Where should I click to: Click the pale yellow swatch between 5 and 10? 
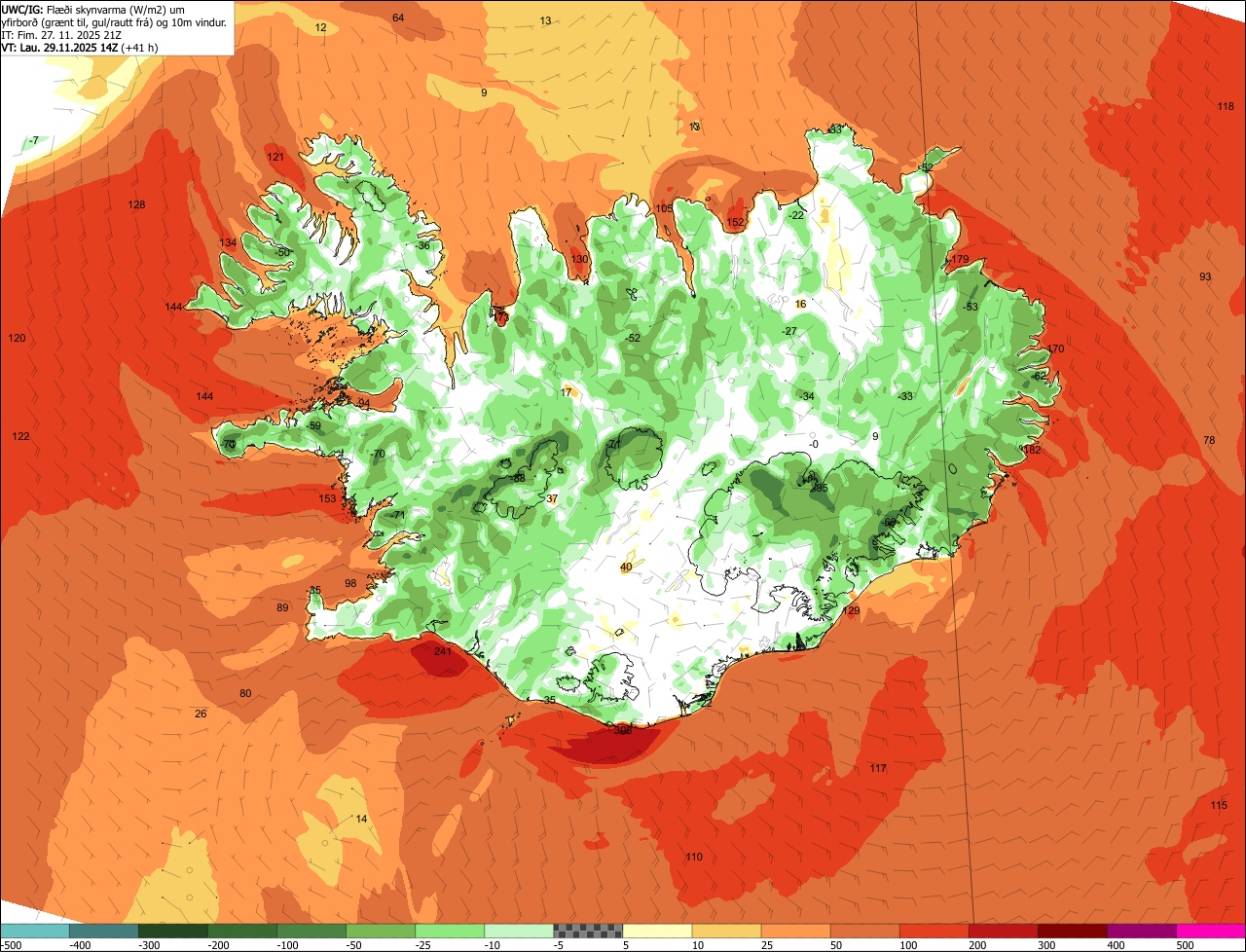pos(657,931)
